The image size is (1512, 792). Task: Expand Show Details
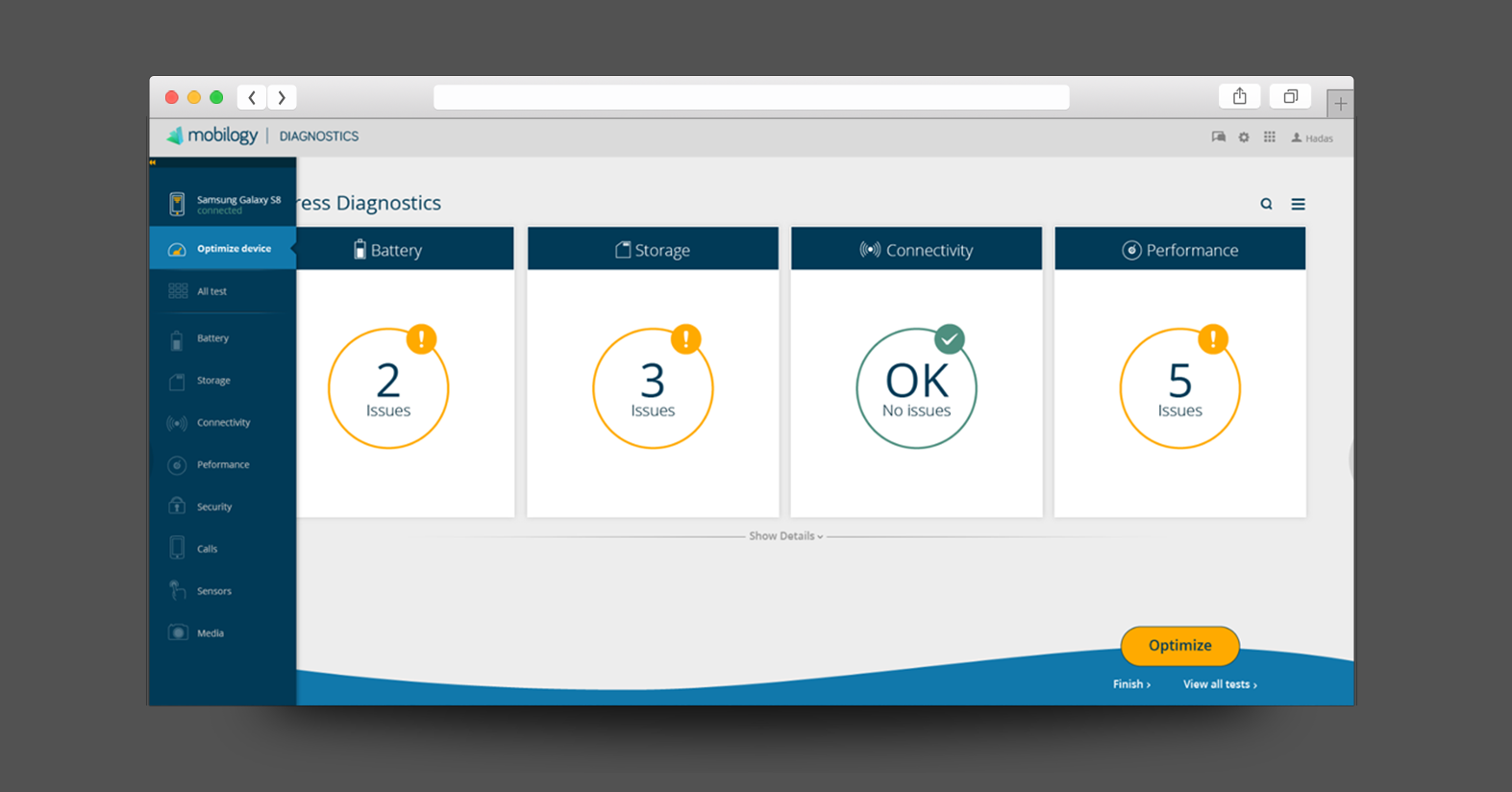pos(786,536)
